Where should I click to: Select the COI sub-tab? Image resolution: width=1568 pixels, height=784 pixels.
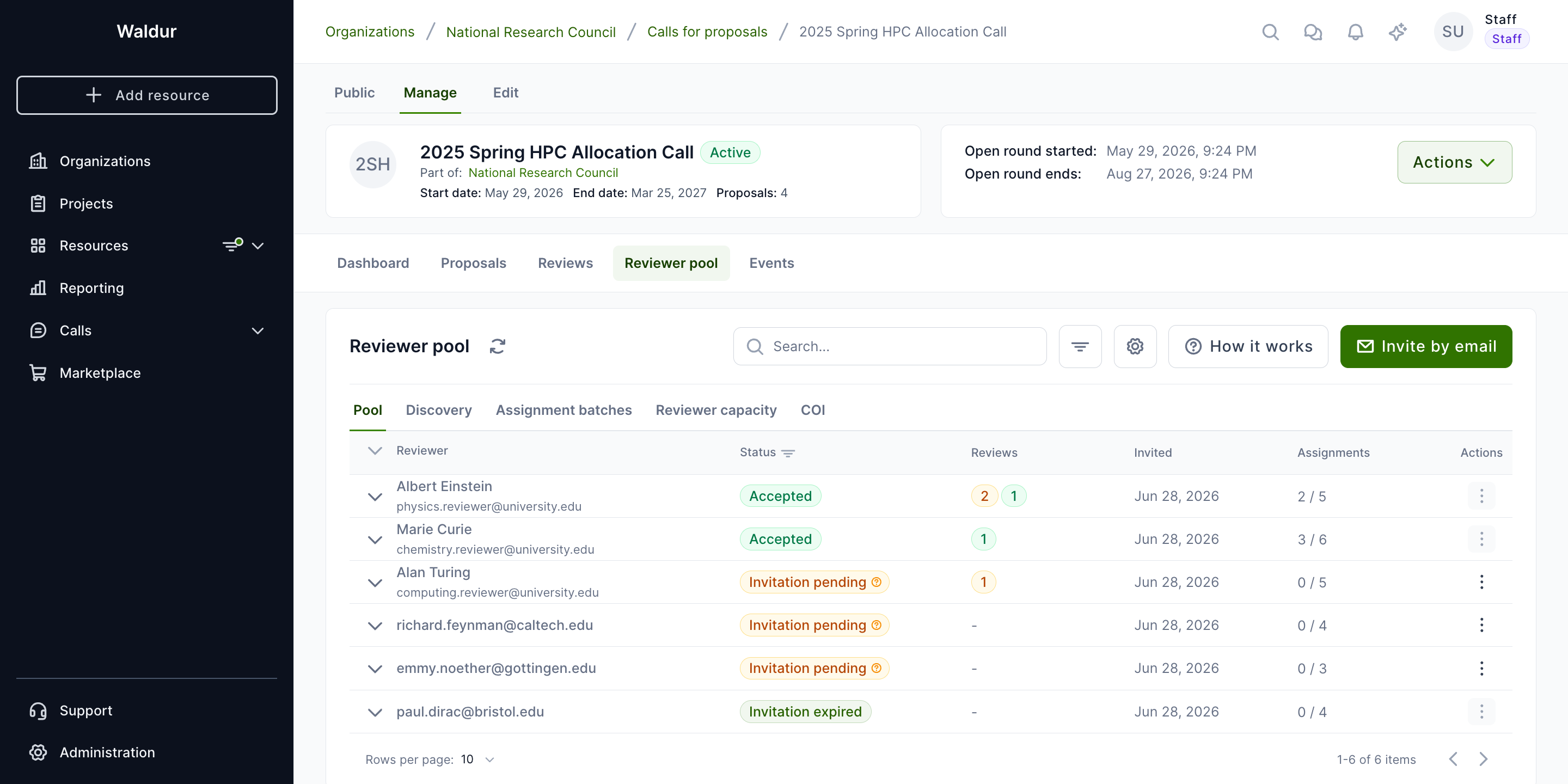[813, 411]
